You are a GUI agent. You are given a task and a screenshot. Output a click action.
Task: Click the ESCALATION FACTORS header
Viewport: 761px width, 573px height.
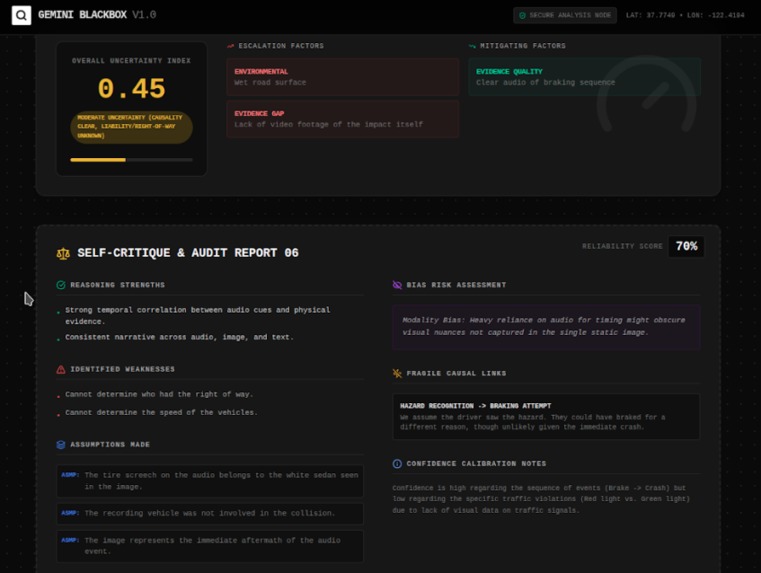(281, 46)
